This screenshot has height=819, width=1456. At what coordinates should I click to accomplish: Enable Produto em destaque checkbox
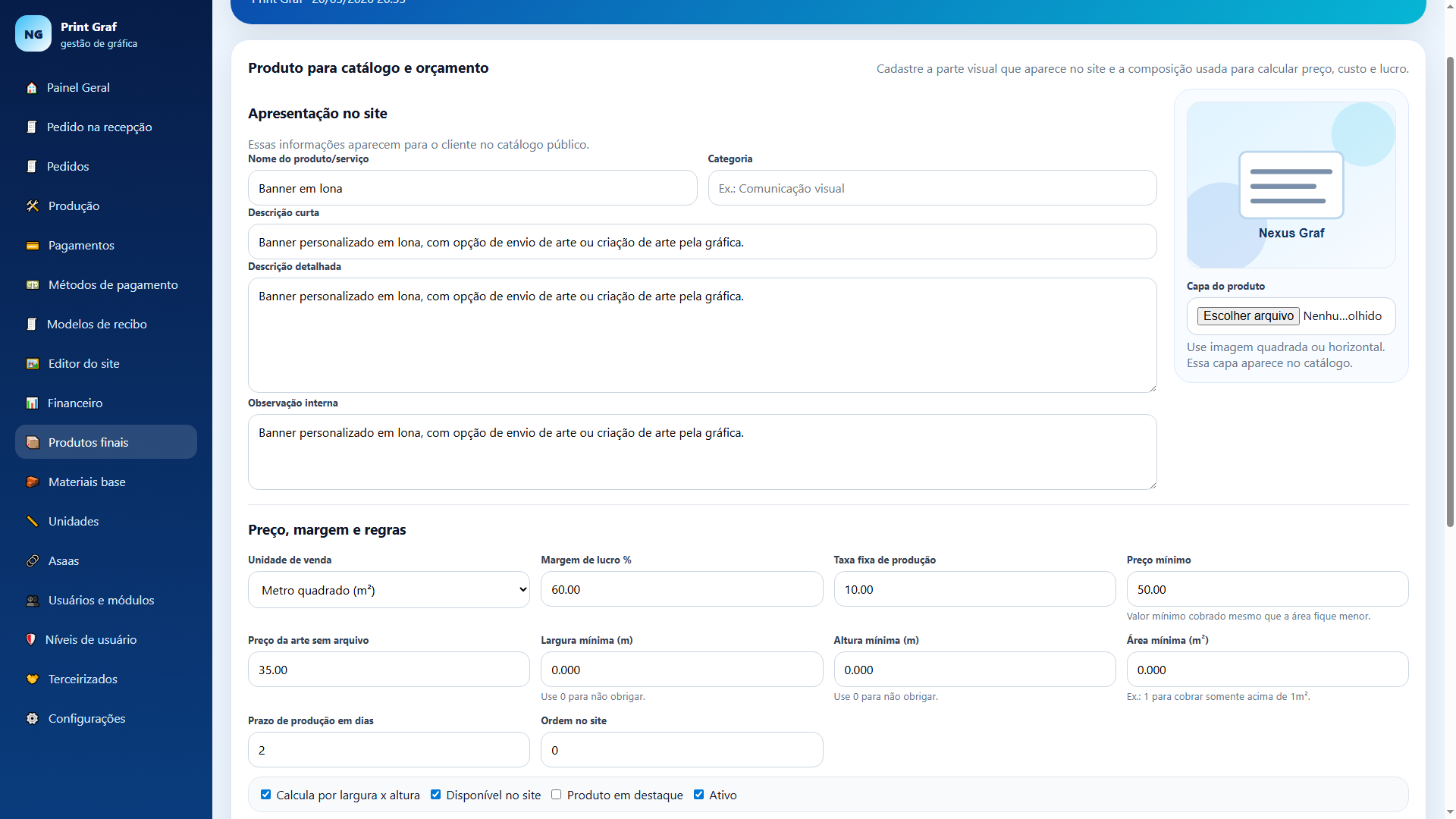[556, 795]
